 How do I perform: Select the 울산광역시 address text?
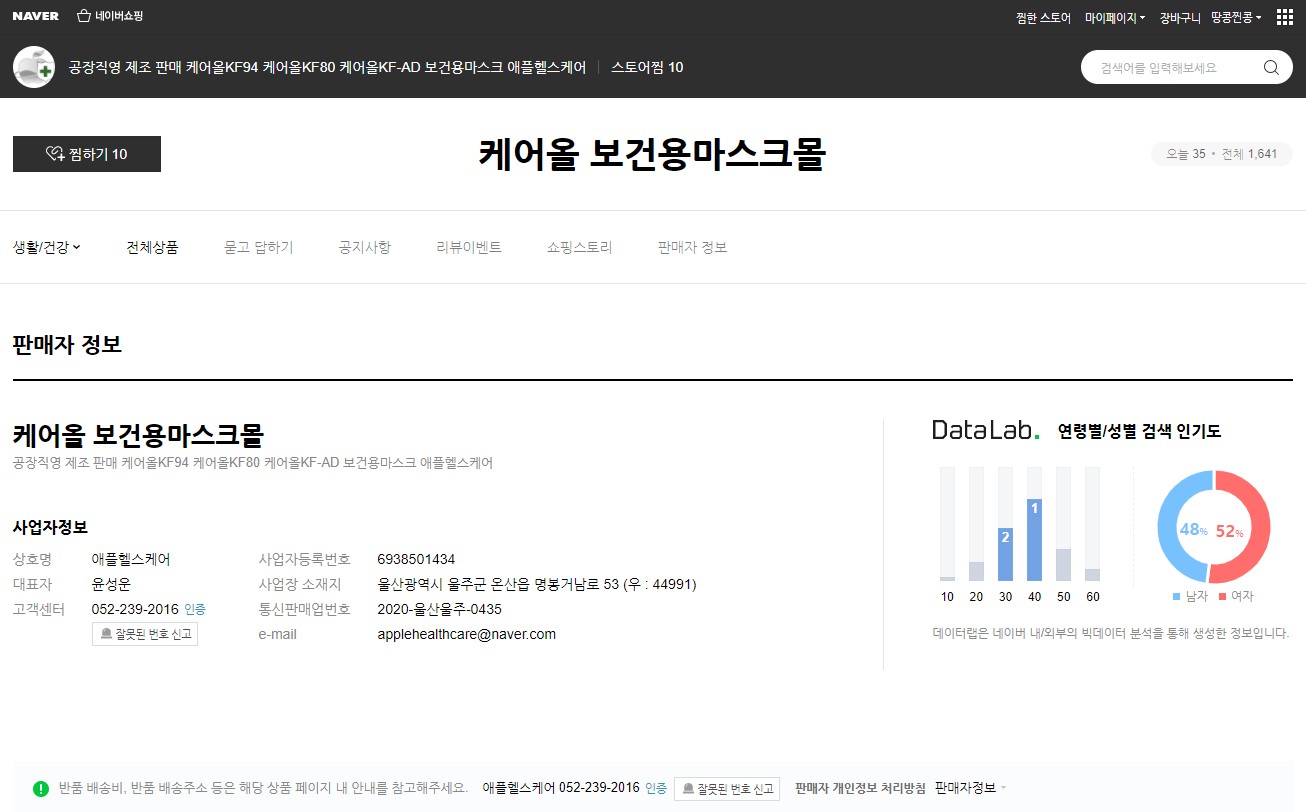(537, 584)
